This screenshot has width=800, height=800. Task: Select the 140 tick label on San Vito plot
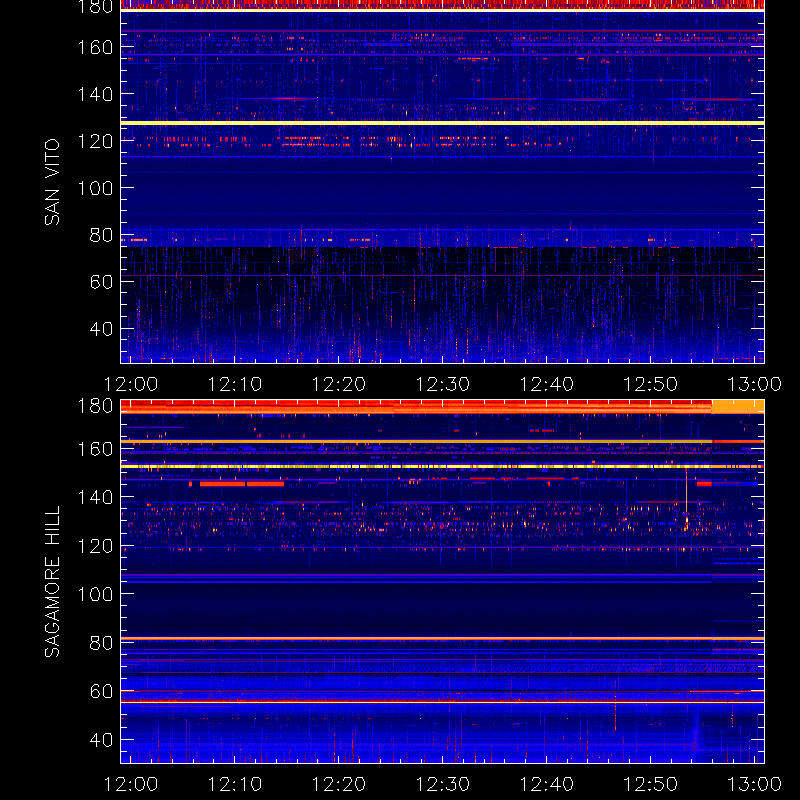point(95,94)
